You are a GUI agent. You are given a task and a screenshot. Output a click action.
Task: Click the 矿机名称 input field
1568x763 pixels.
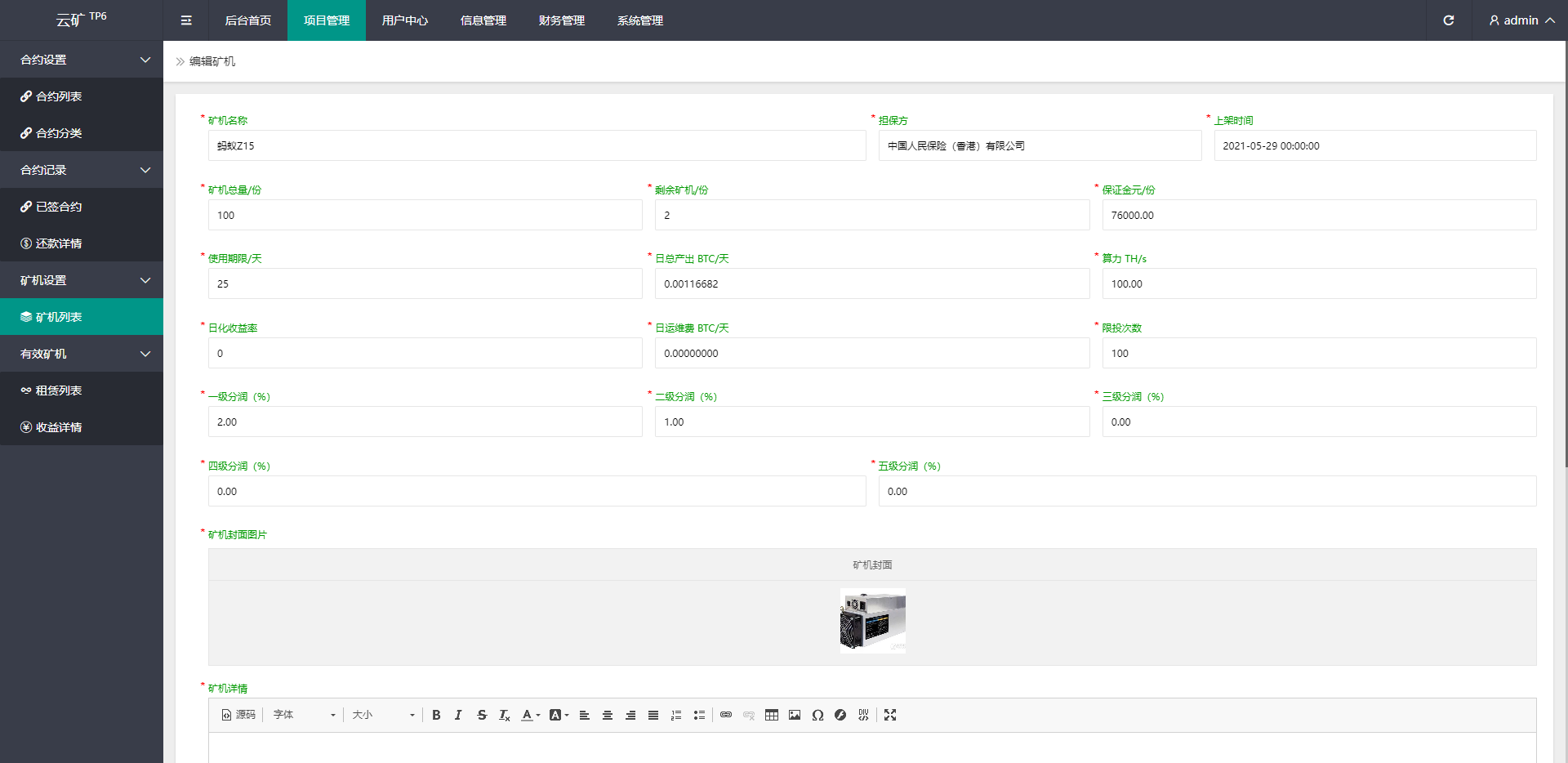coord(537,145)
